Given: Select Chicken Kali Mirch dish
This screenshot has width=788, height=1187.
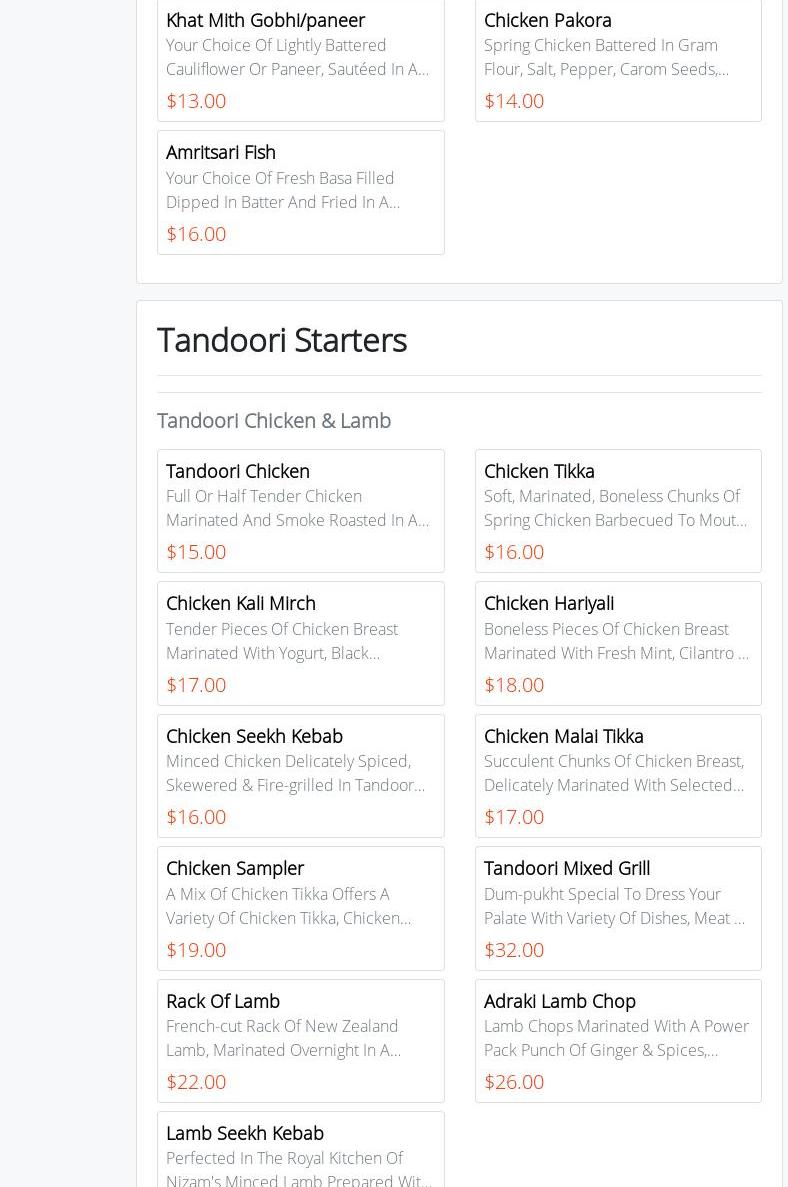Looking at the screenshot, I should 241,603.
